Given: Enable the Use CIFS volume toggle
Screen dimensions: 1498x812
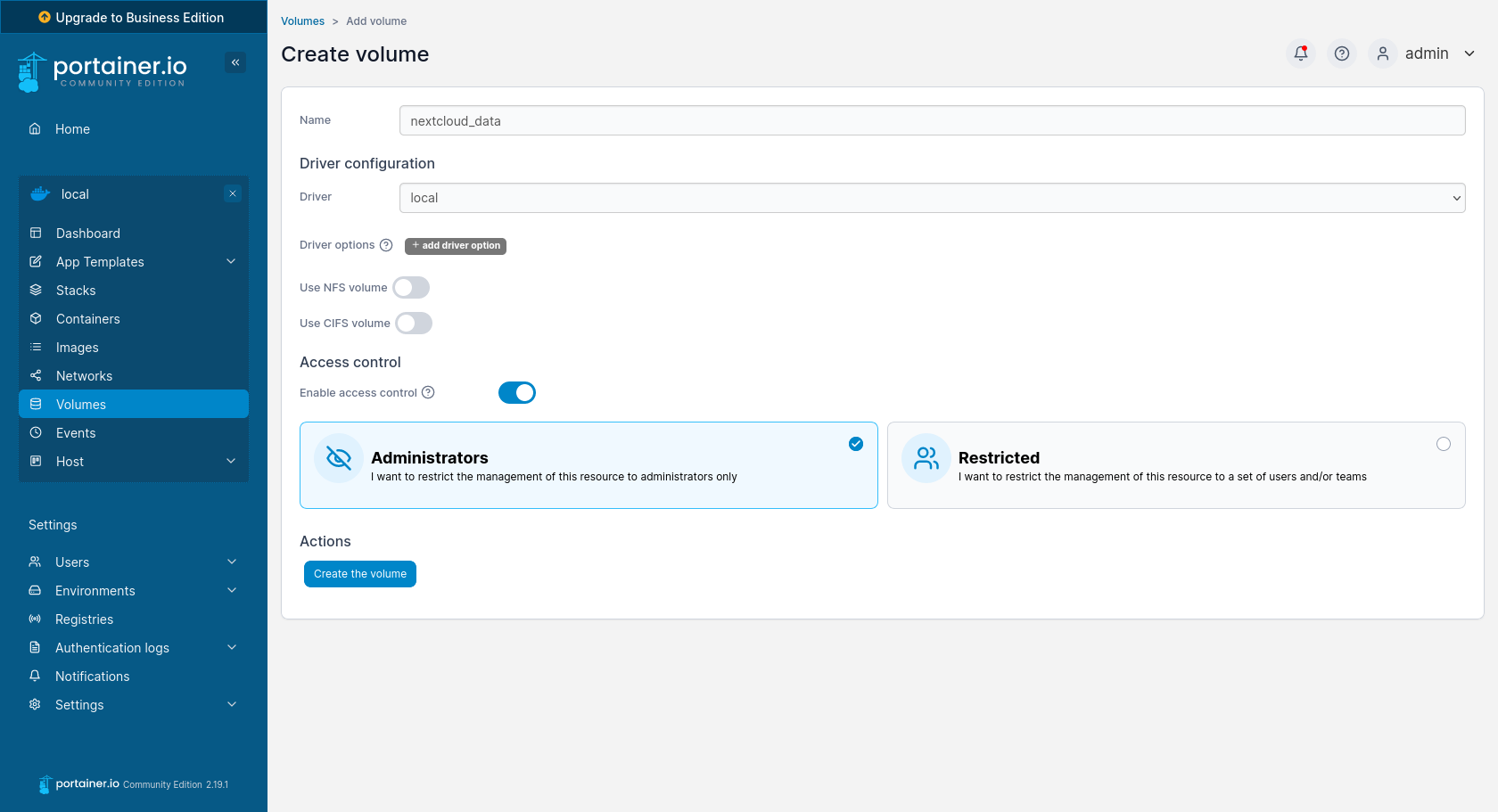Looking at the screenshot, I should 414,323.
